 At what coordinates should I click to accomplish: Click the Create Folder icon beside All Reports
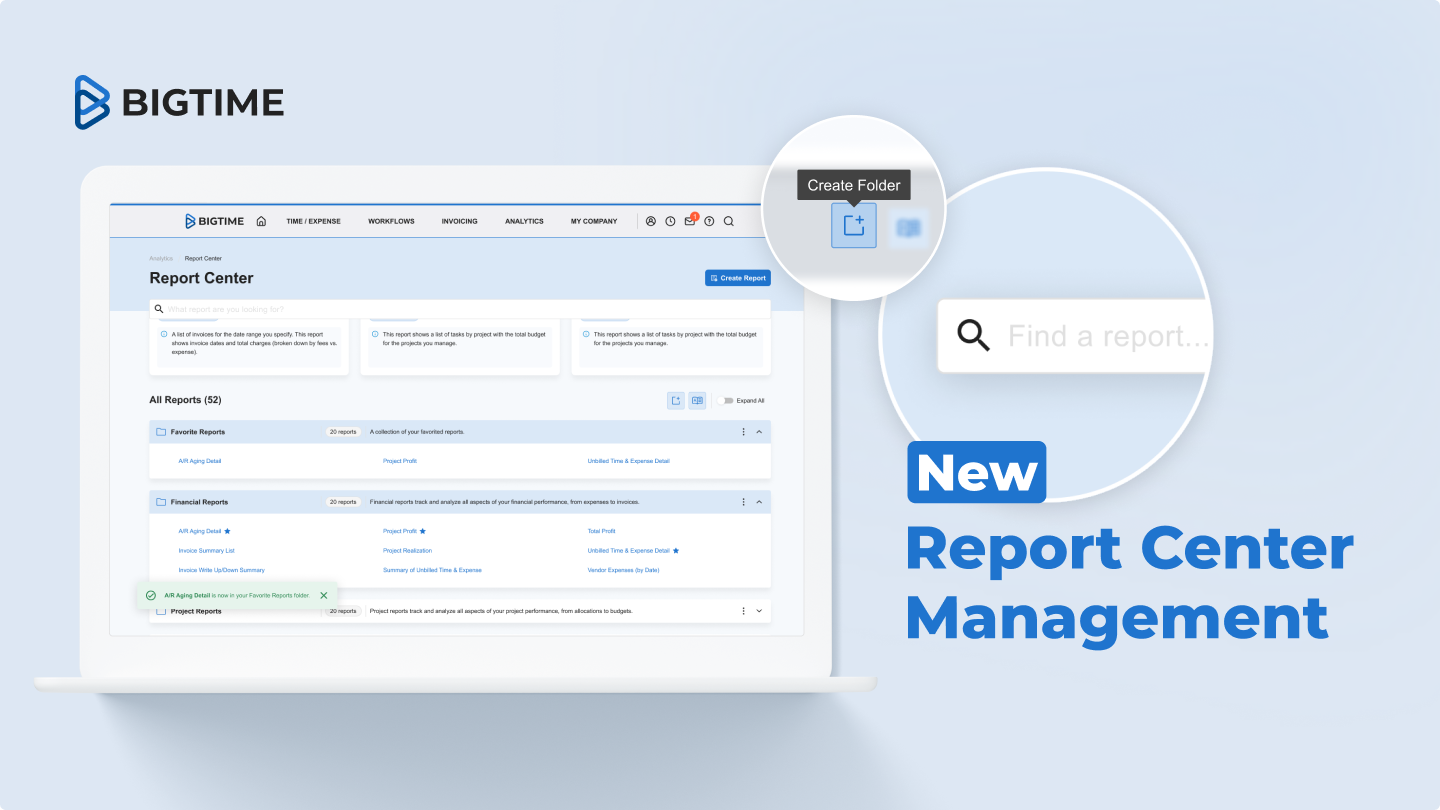(676, 401)
